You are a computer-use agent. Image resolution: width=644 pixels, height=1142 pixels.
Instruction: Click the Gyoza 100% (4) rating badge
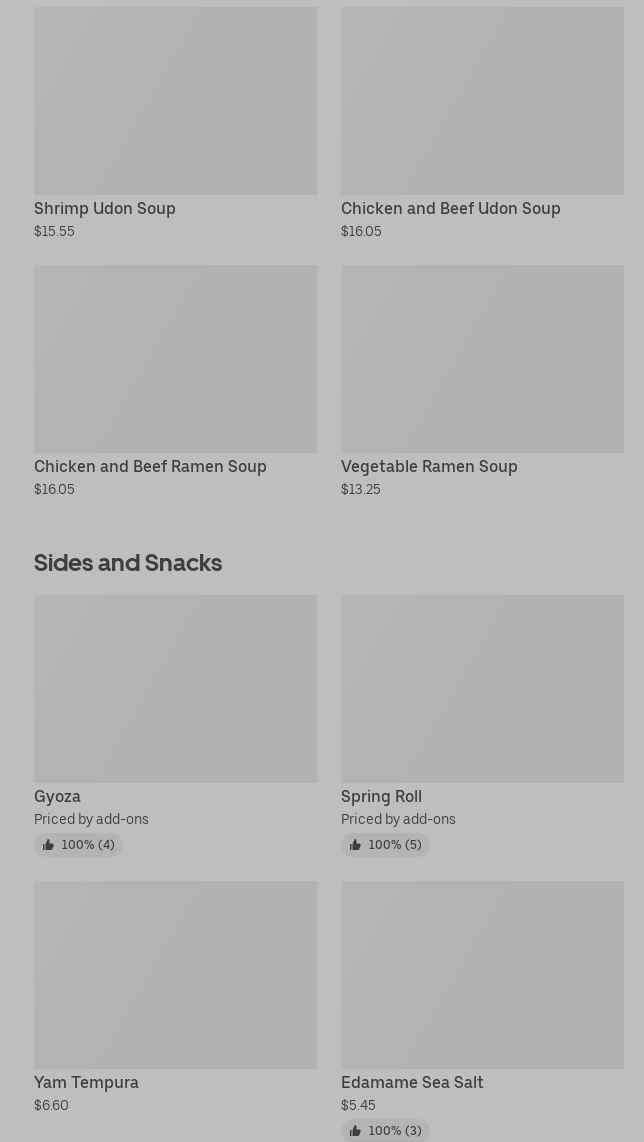pos(78,845)
